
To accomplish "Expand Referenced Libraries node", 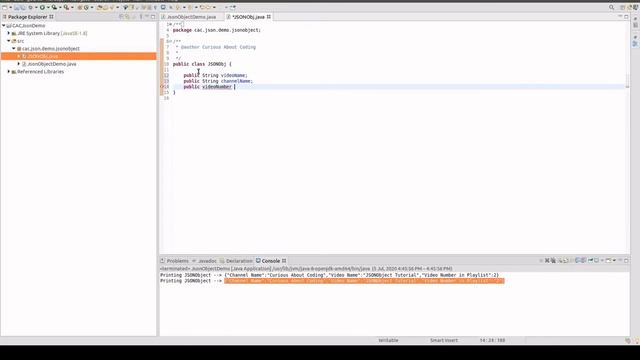I will coord(9,72).
